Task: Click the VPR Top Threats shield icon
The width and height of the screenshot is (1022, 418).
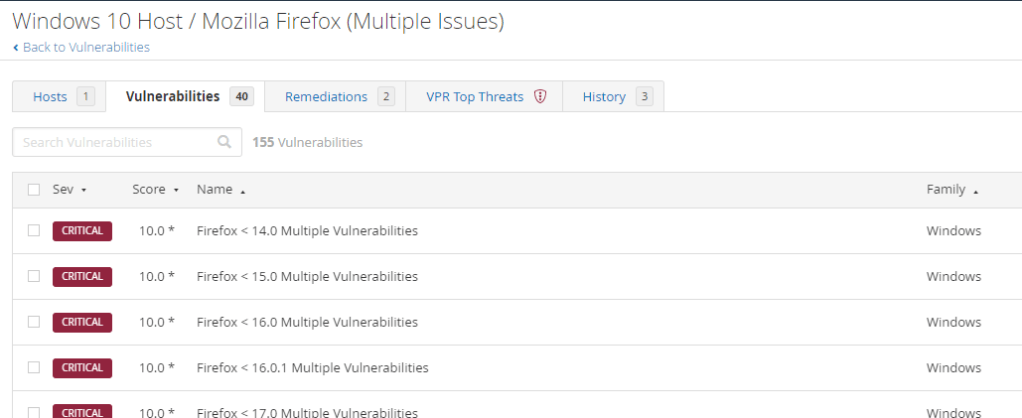Action: [540, 97]
